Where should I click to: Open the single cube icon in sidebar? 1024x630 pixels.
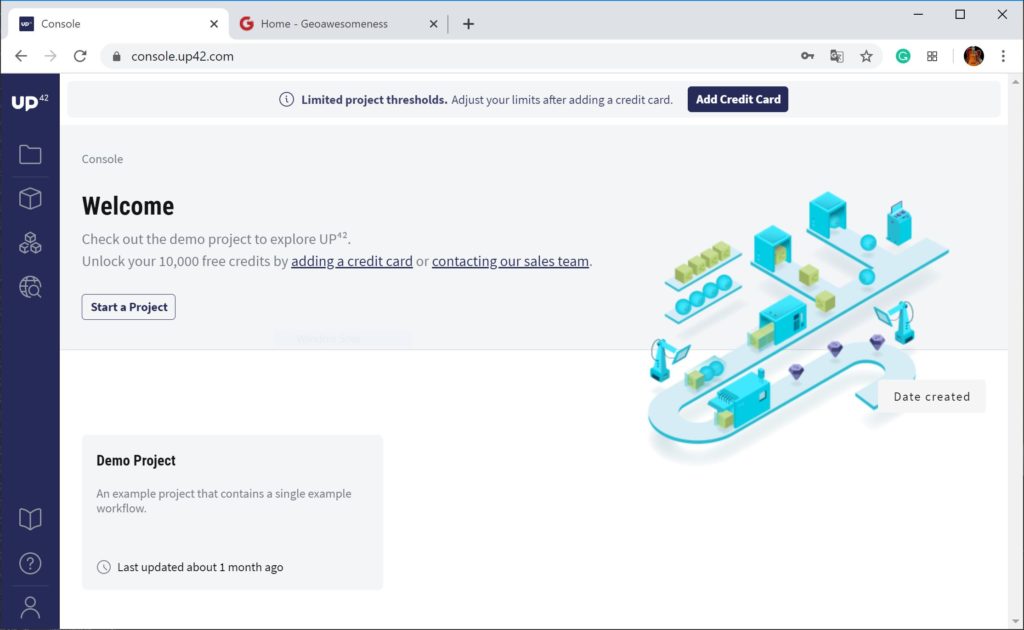(30, 198)
